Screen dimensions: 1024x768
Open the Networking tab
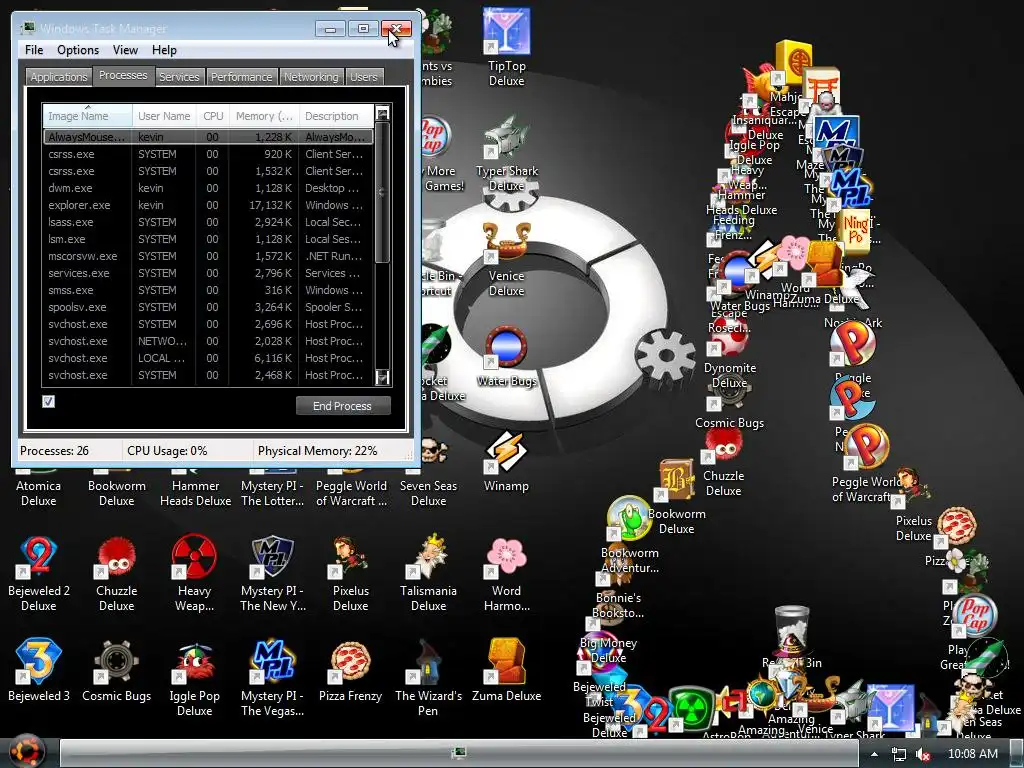tap(311, 76)
